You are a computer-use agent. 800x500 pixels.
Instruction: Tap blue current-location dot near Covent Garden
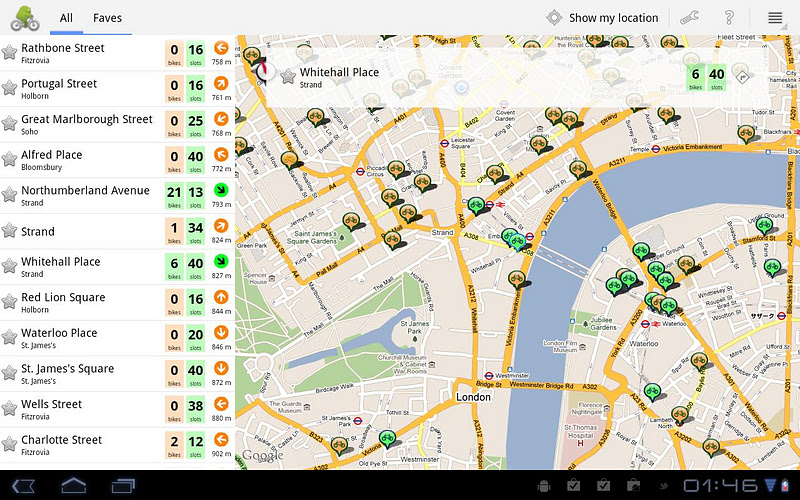(461, 88)
